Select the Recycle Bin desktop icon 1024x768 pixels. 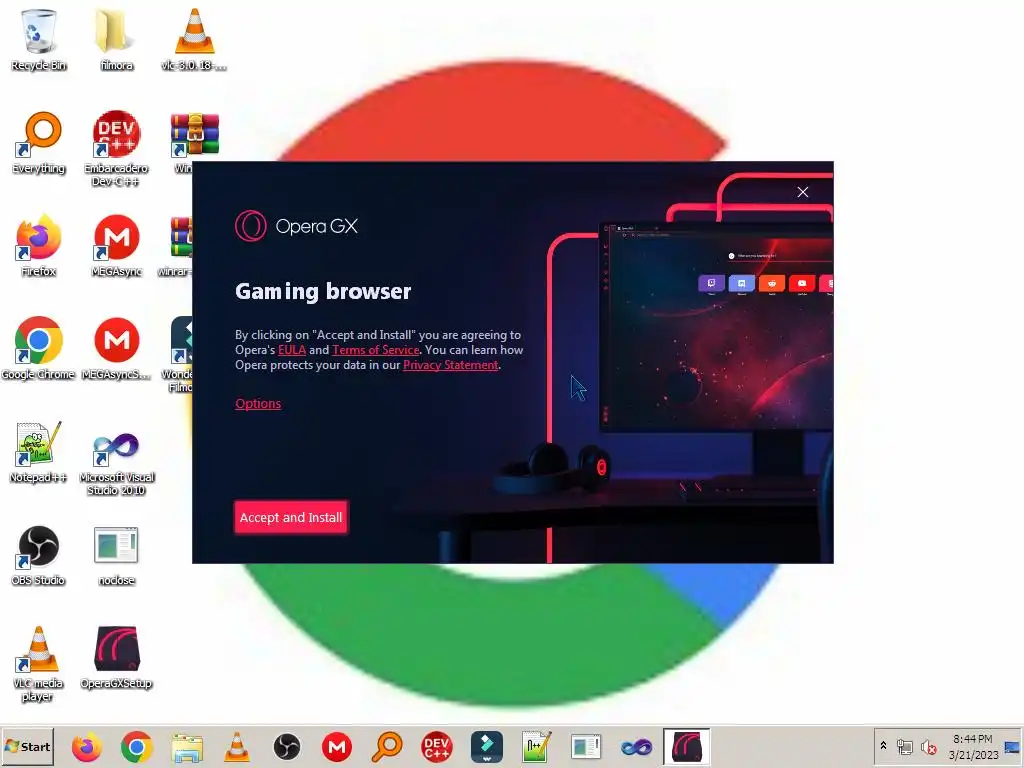(x=39, y=39)
